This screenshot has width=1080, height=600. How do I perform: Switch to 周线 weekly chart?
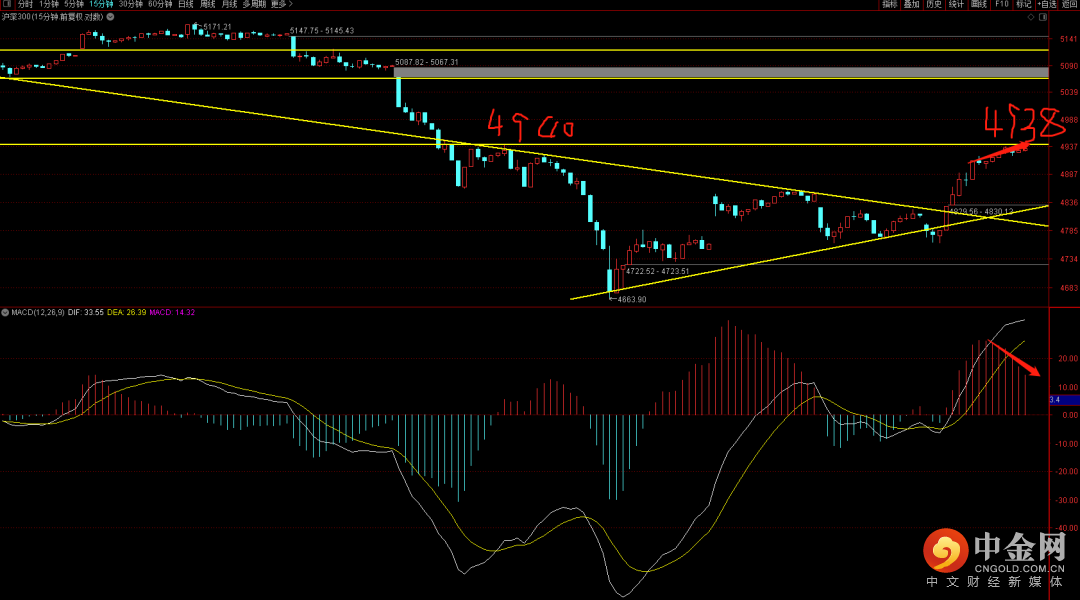(208, 5)
